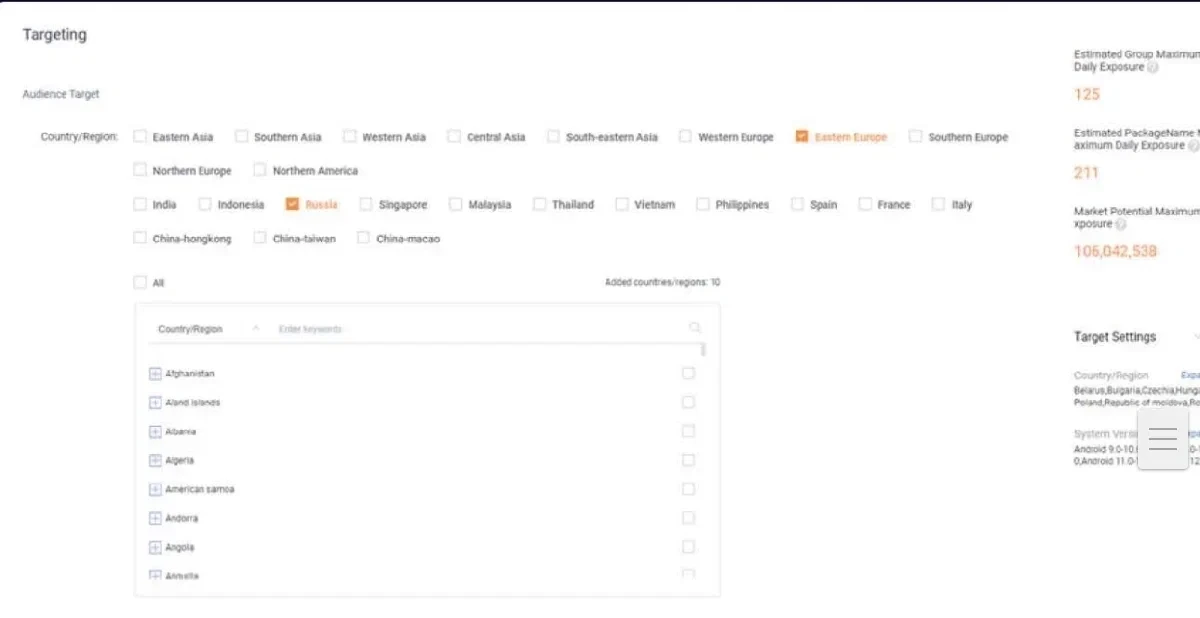Check the Thailand checkbox

[539, 204]
